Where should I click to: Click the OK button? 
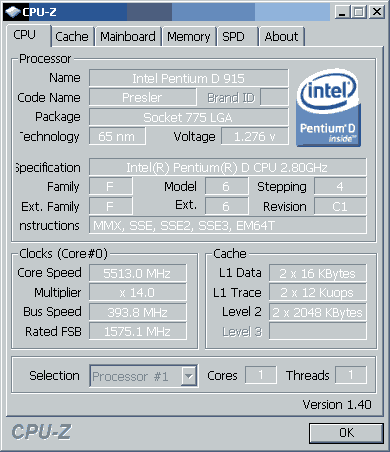pos(346,433)
